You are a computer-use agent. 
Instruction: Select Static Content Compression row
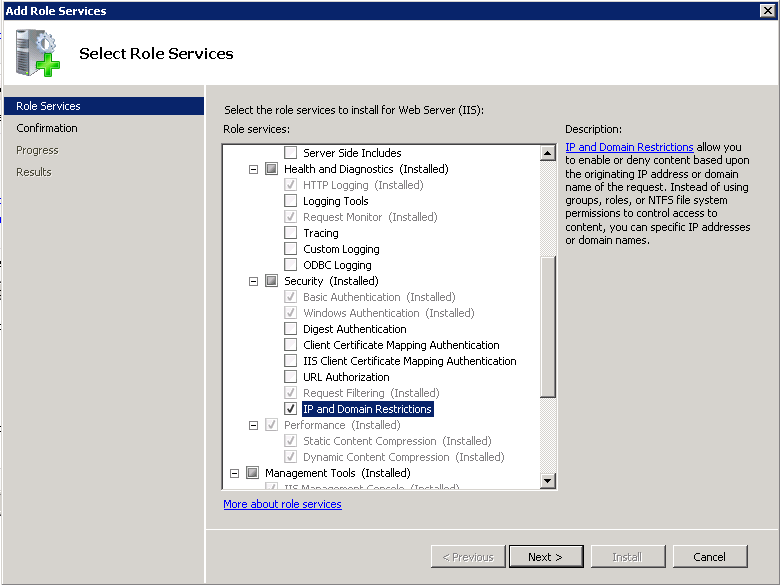click(397, 441)
